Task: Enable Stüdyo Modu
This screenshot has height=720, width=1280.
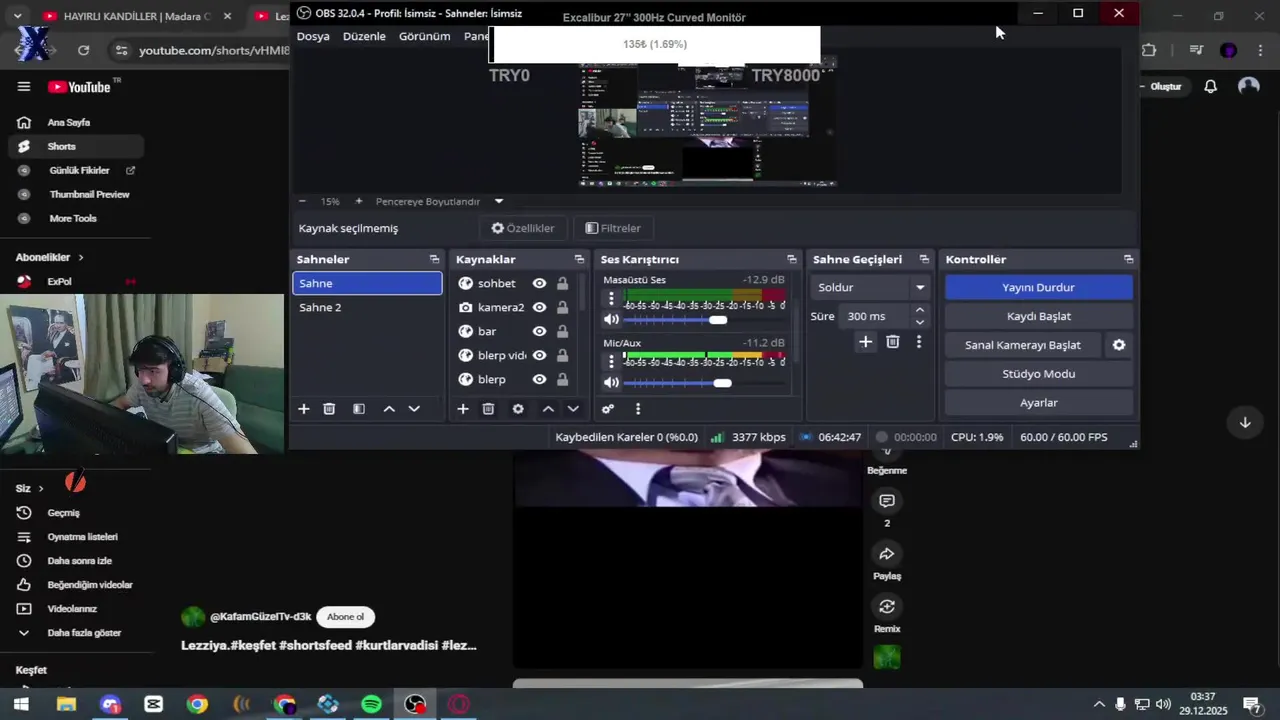Action: [1039, 374]
